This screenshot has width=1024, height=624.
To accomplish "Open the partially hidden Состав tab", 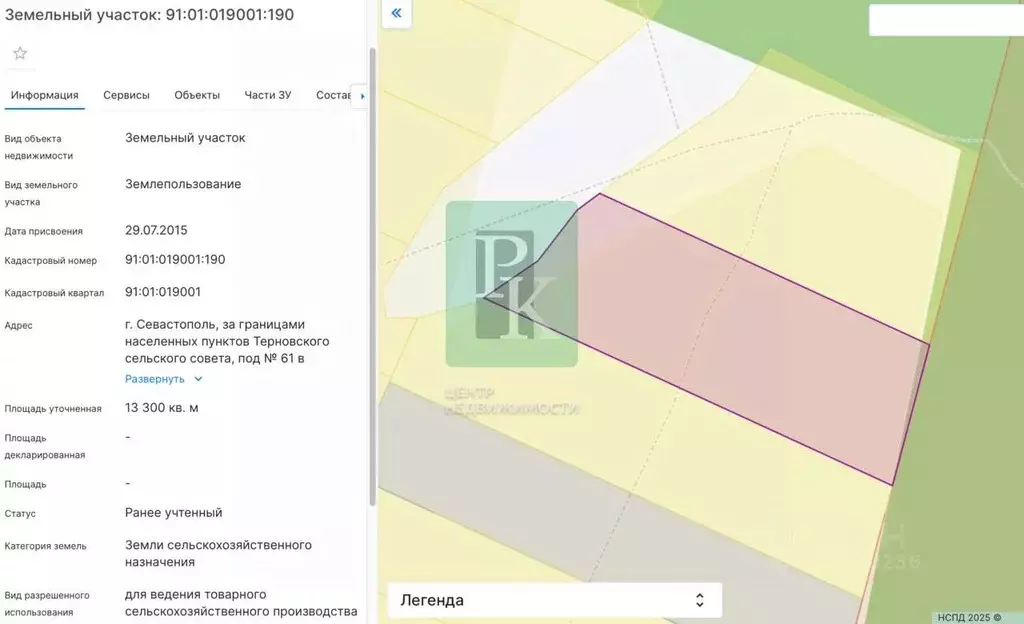I will 333,95.
